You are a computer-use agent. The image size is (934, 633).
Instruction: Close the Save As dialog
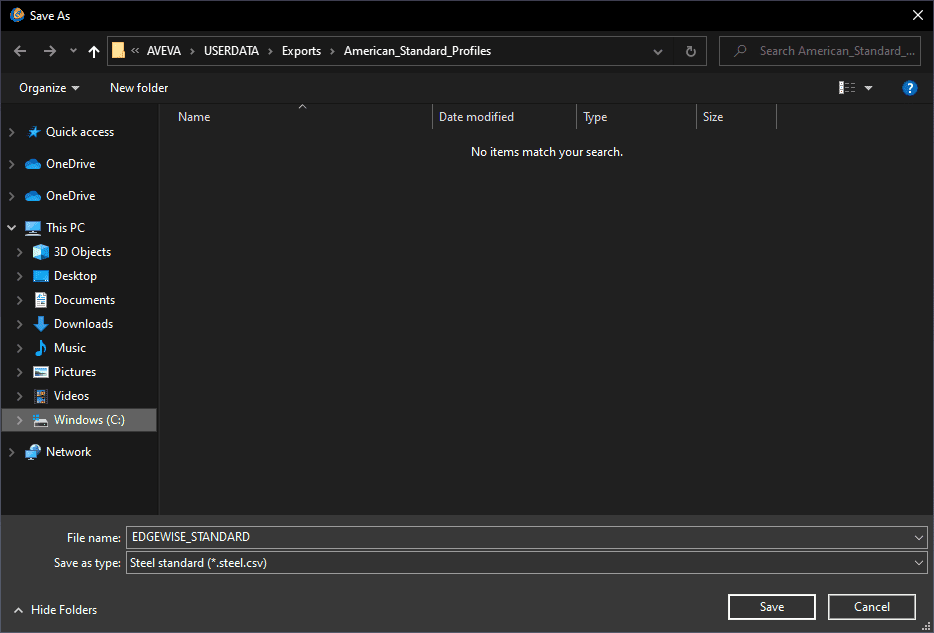[918, 15]
